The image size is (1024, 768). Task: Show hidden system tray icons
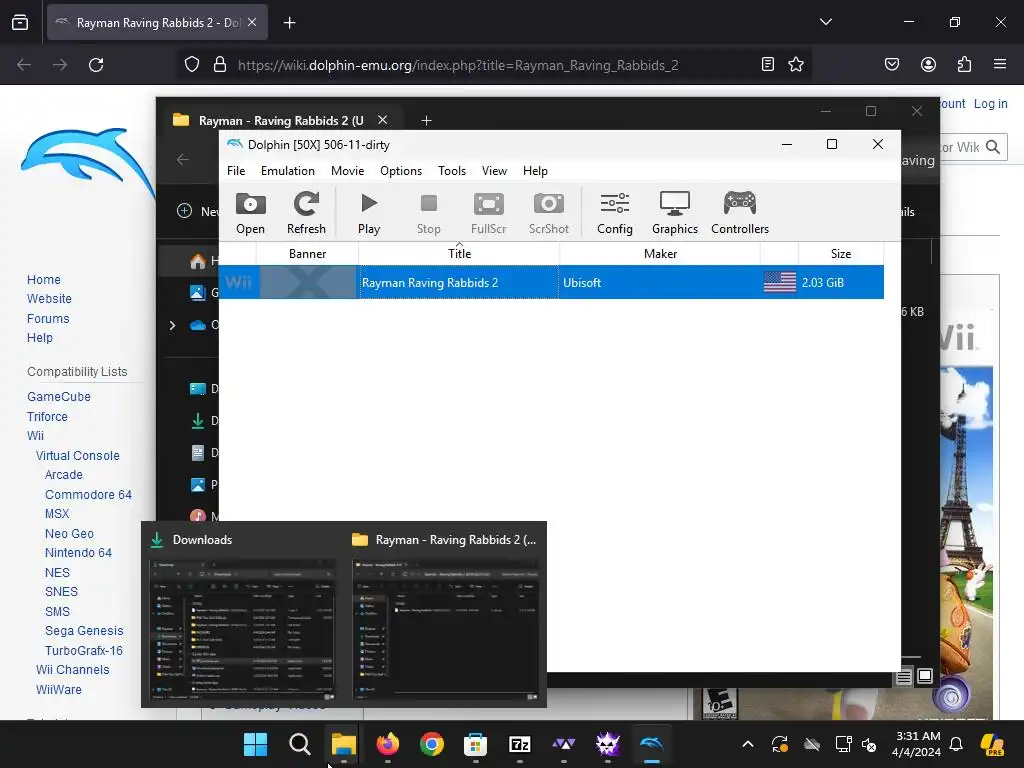(748, 744)
